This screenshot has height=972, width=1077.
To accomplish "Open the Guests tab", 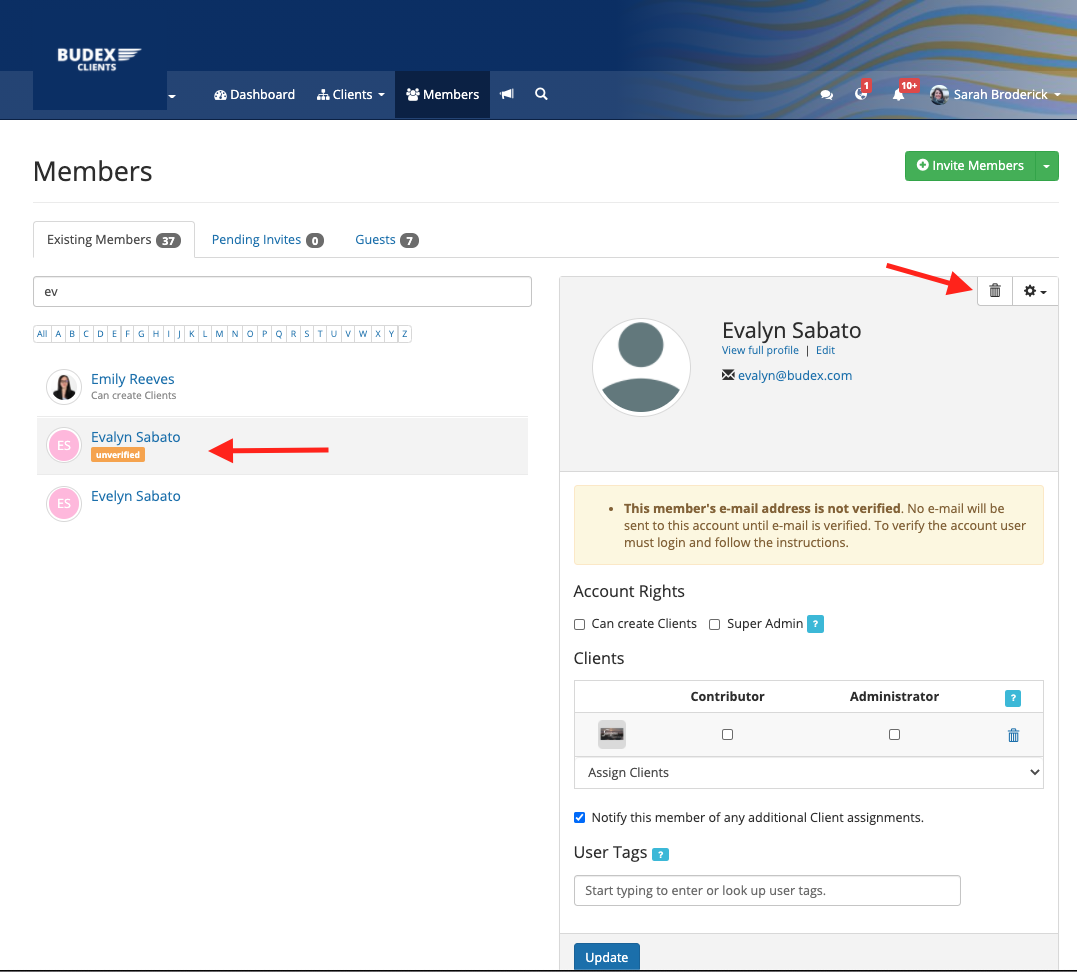I will click(379, 239).
